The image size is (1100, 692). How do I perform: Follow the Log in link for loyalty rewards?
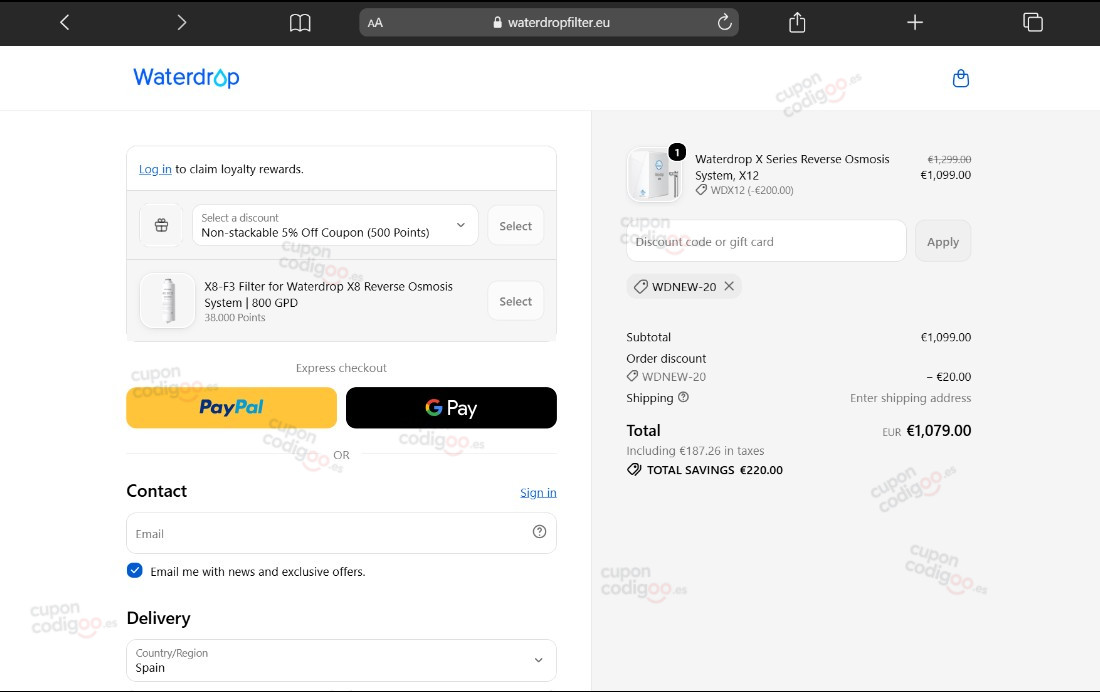pos(155,169)
